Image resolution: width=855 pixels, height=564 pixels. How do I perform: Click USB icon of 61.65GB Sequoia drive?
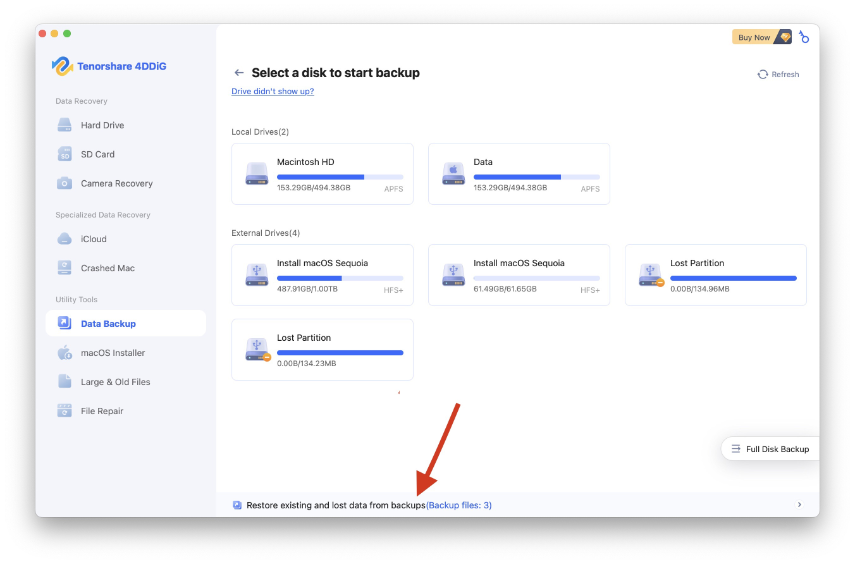(453, 275)
